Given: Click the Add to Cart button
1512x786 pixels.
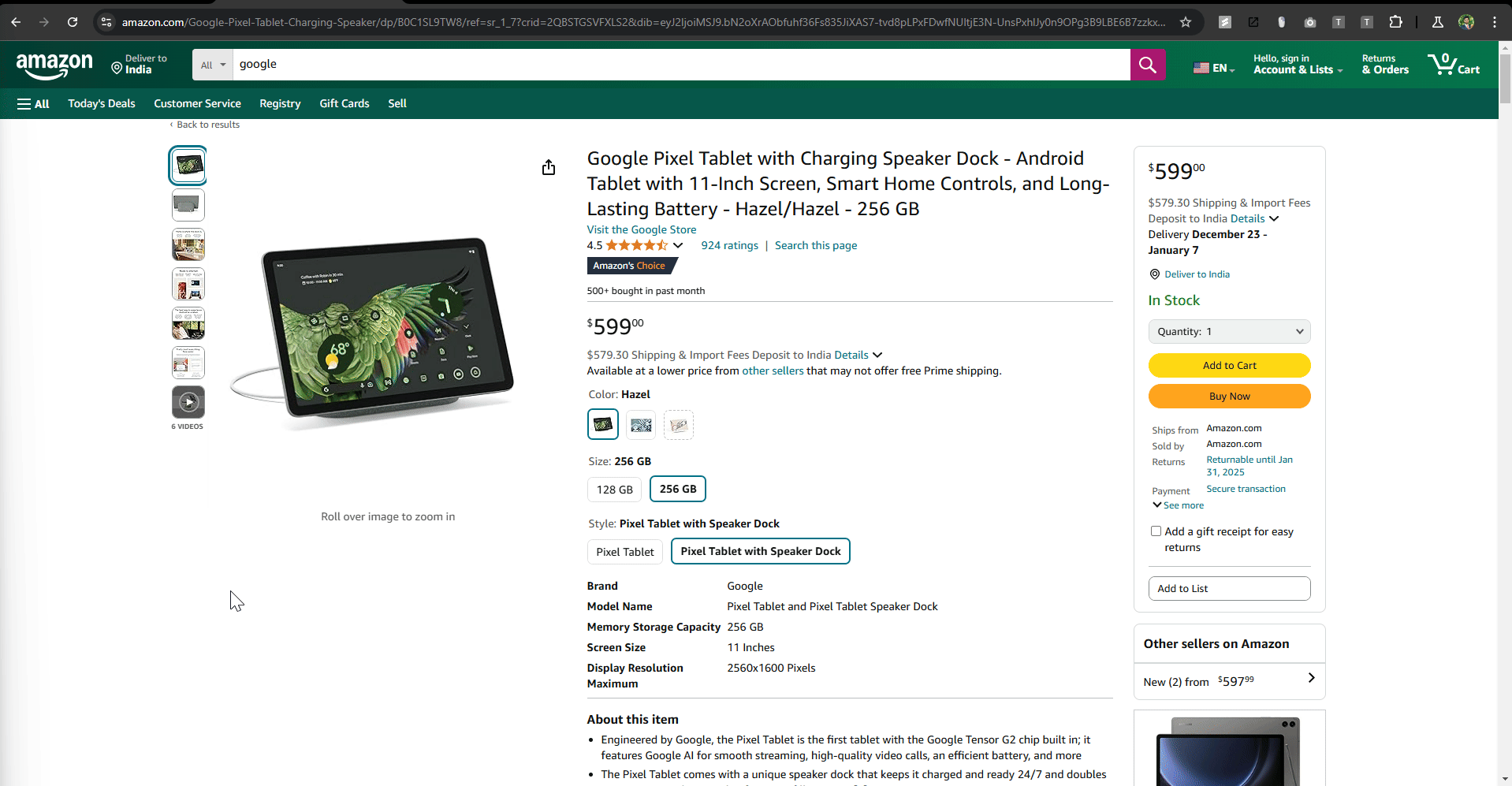Looking at the screenshot, I should tap(1229, 366).
